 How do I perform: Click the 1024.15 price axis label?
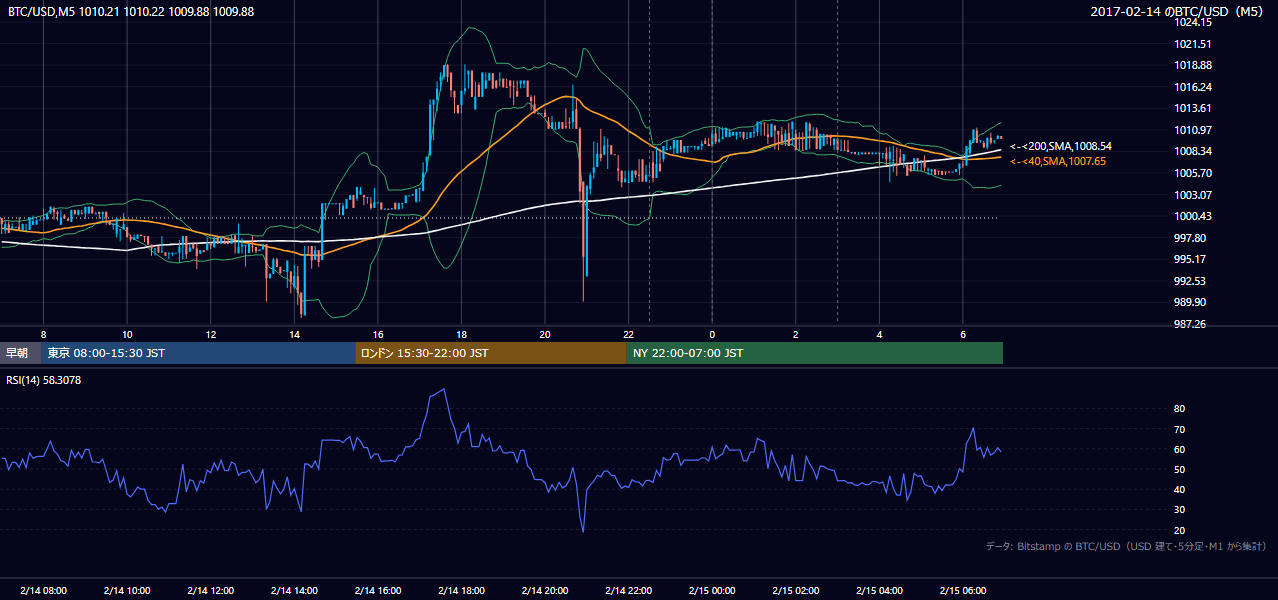1194,22
